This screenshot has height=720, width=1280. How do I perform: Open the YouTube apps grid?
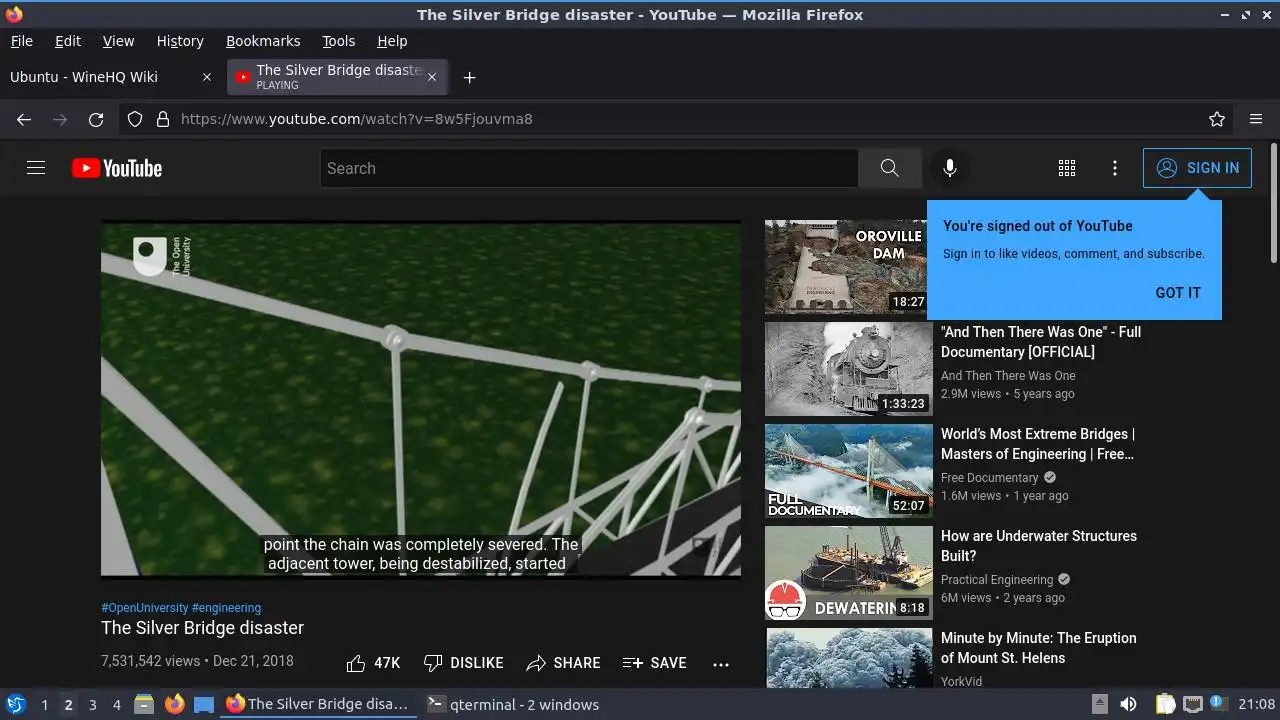[x=1067, y=168]
